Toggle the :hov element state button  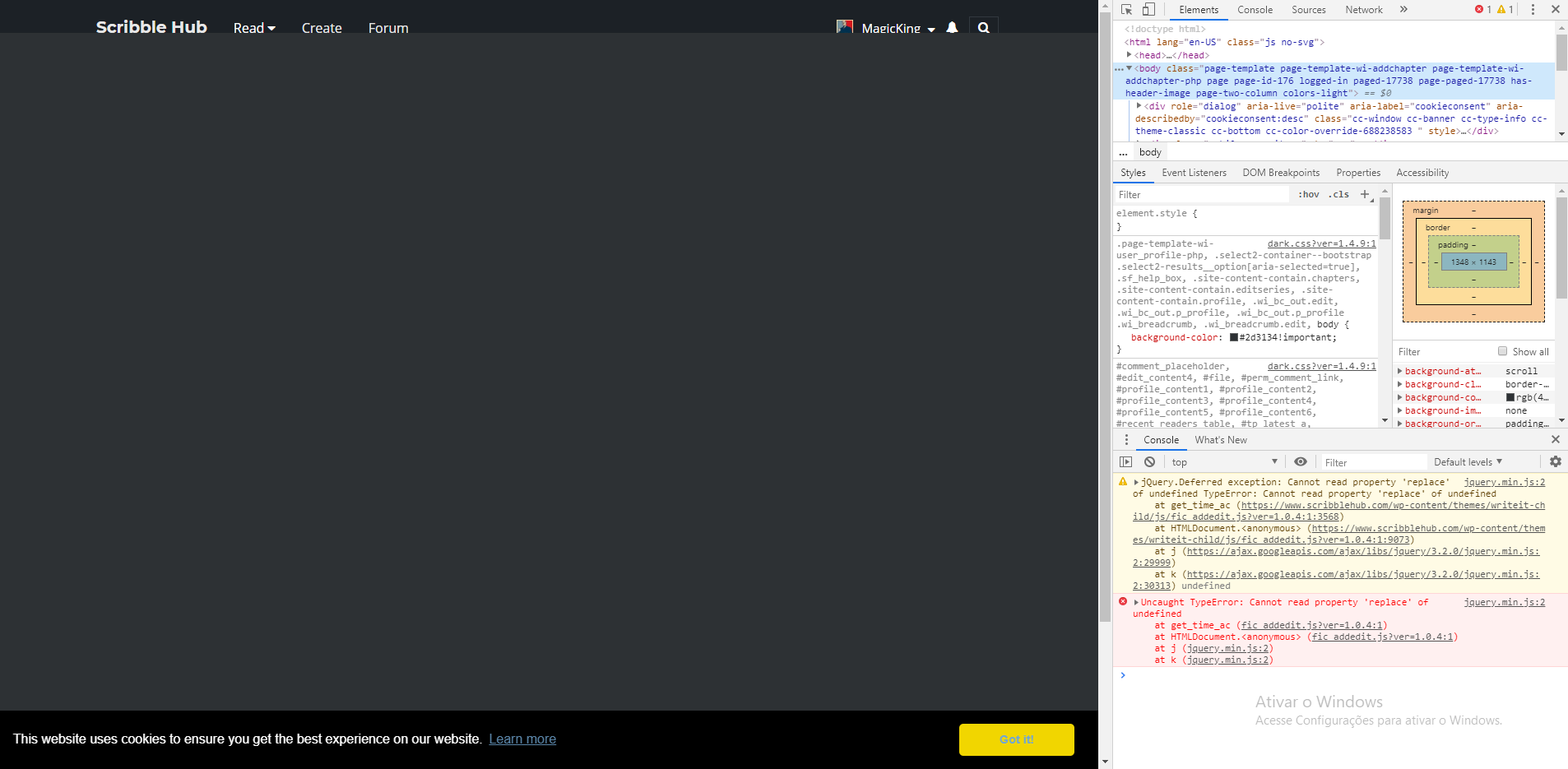[x=1308, y=195]
